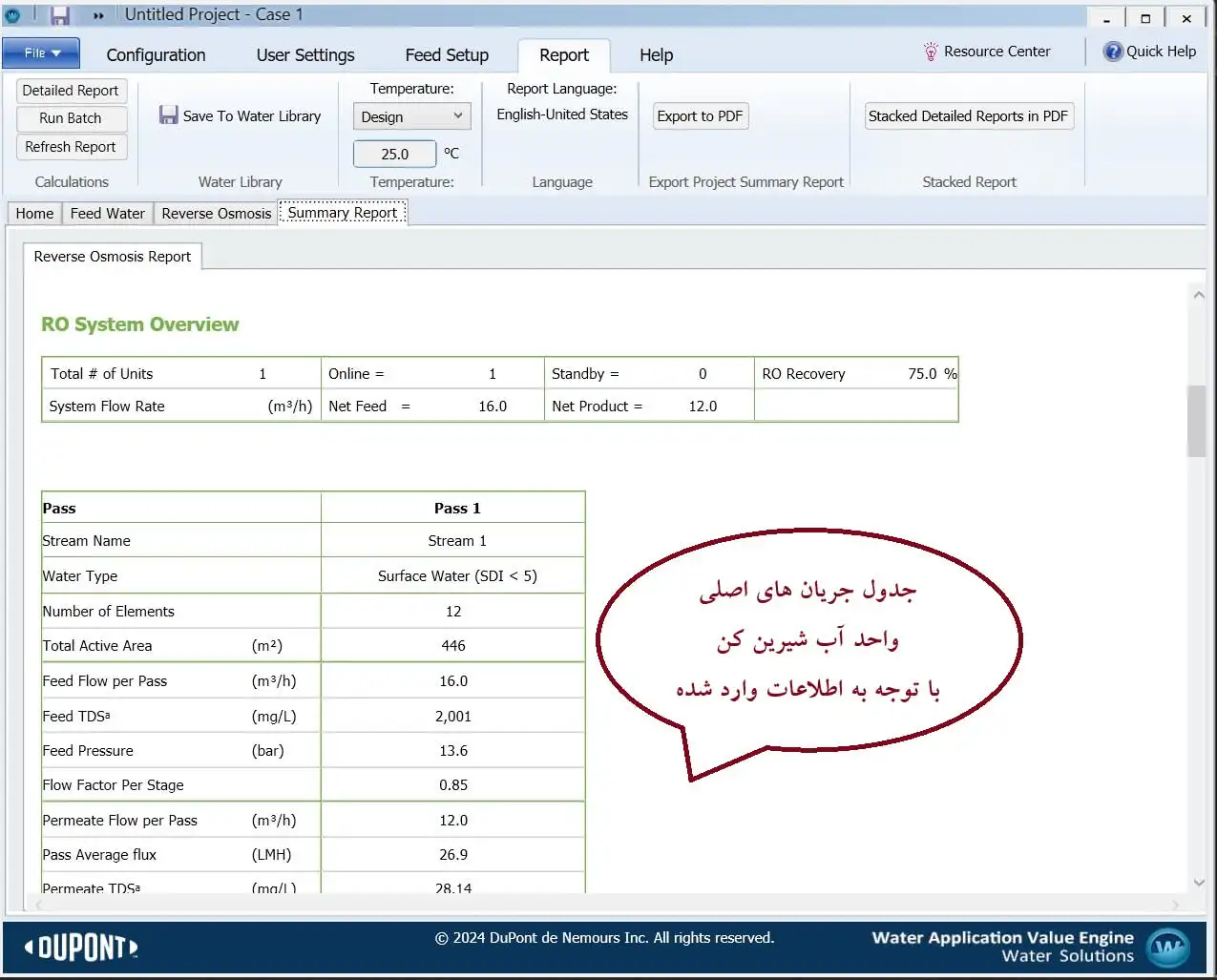Click the temperature value input field
Image resolution: width=1217 pixels, height=980 pixels.
coord(395,154)
